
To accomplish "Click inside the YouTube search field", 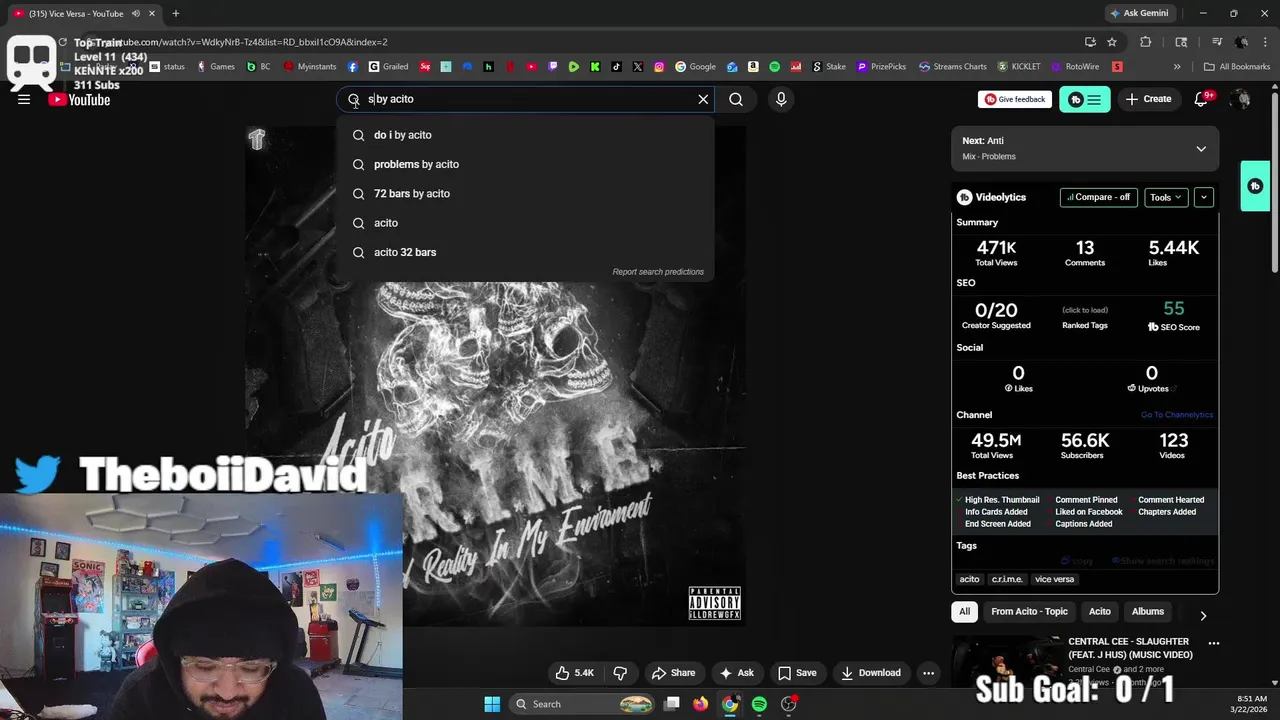I will (x=525, y=99).
